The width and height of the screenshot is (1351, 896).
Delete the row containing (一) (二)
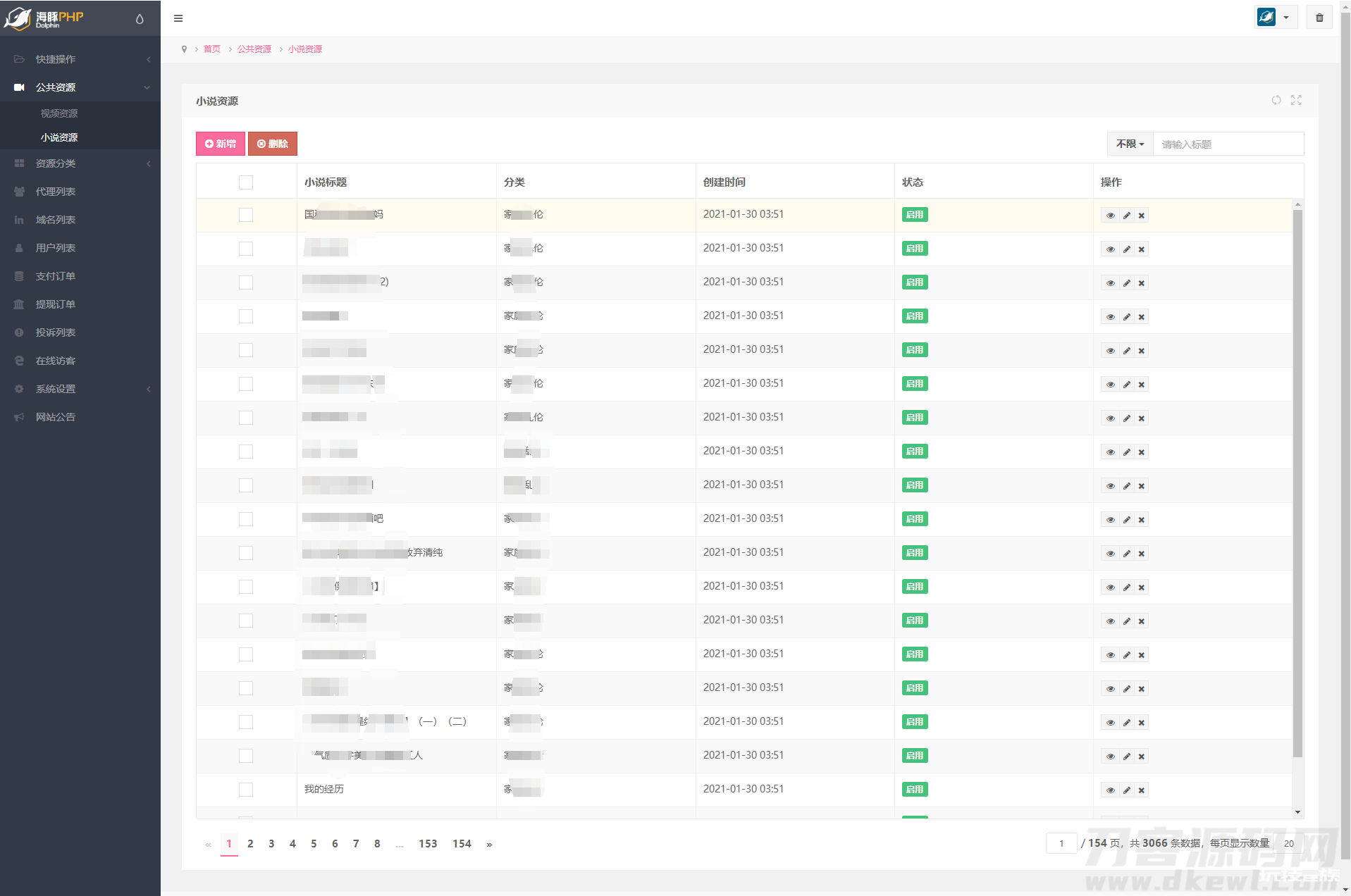1142,723
